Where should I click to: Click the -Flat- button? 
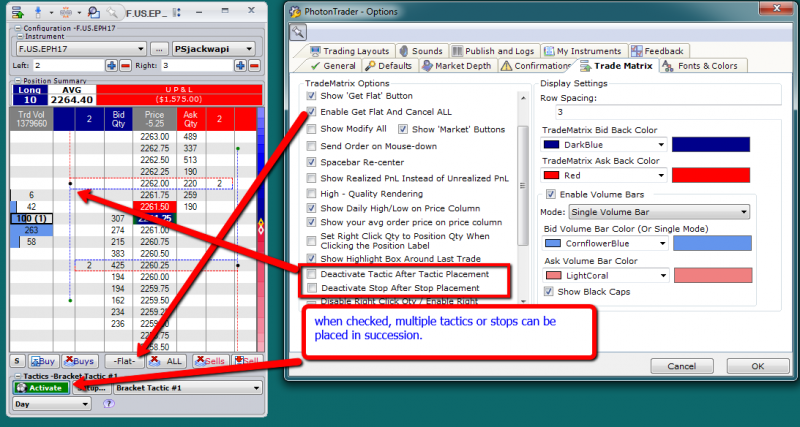(125, 361)
